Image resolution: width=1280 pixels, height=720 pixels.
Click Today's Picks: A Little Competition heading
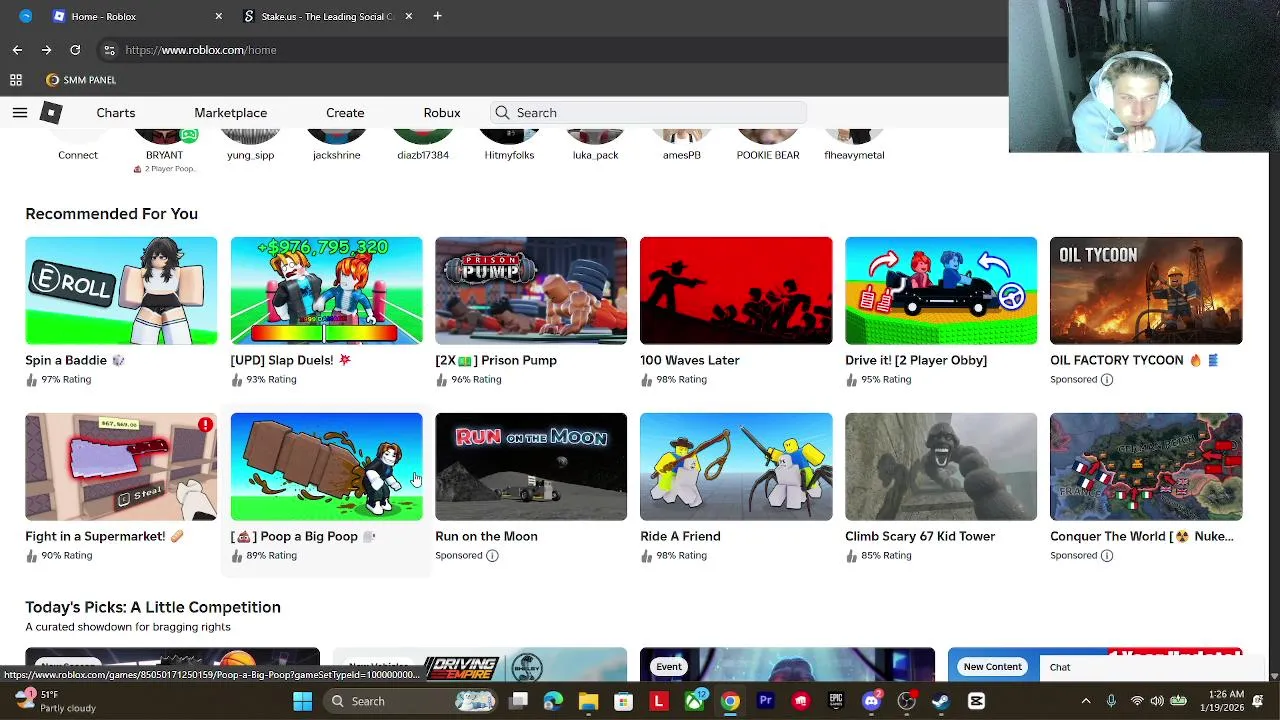click(x=153, y=607)
